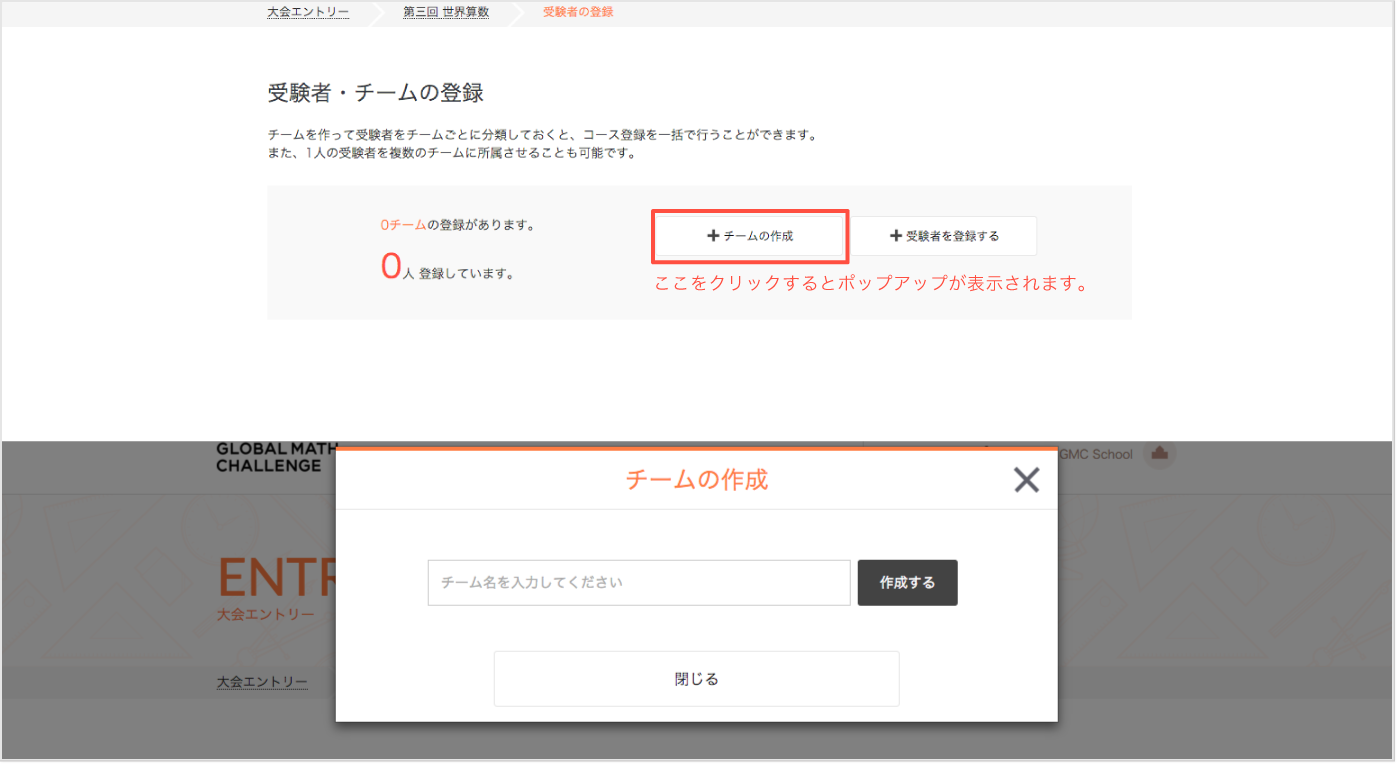This screenshot has height=775, width=1400.
Task: Click the school icon beside GMC School
Action: tap(1160, 454)
